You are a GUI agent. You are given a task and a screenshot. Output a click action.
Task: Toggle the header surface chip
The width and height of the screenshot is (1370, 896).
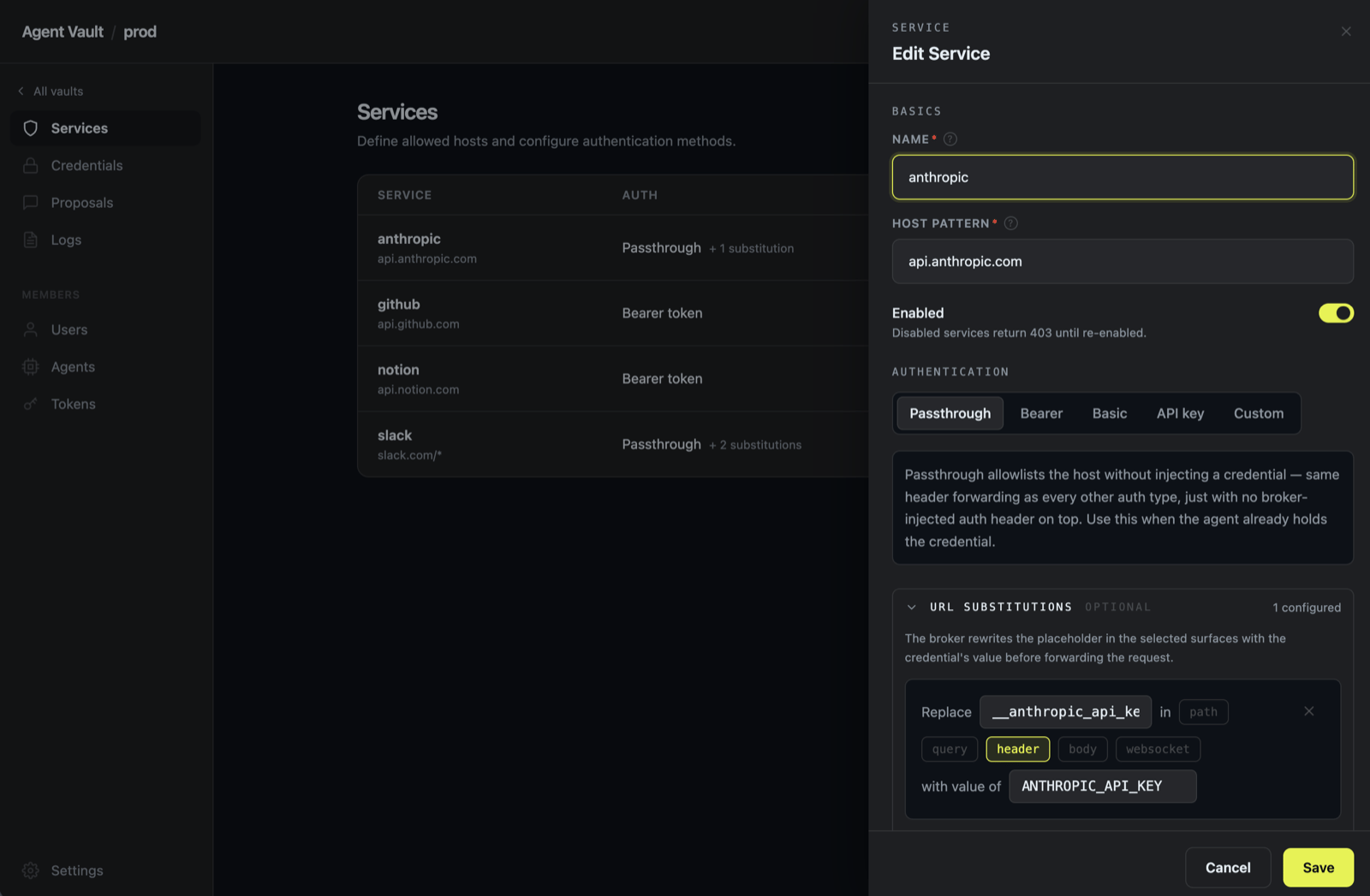tap(1018, 749)
